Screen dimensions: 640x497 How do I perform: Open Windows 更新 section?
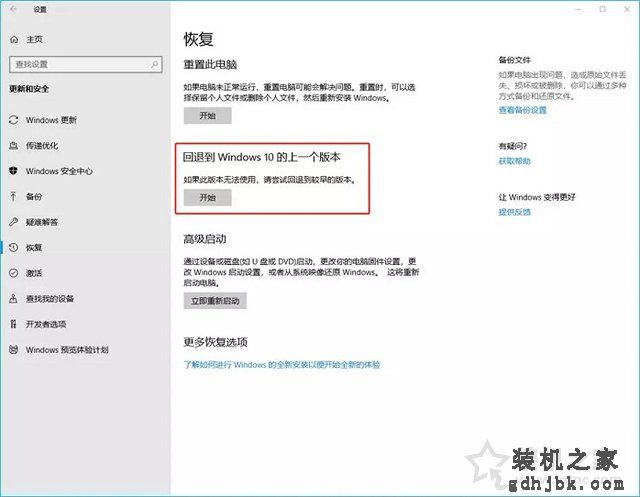tap(51, 120)
